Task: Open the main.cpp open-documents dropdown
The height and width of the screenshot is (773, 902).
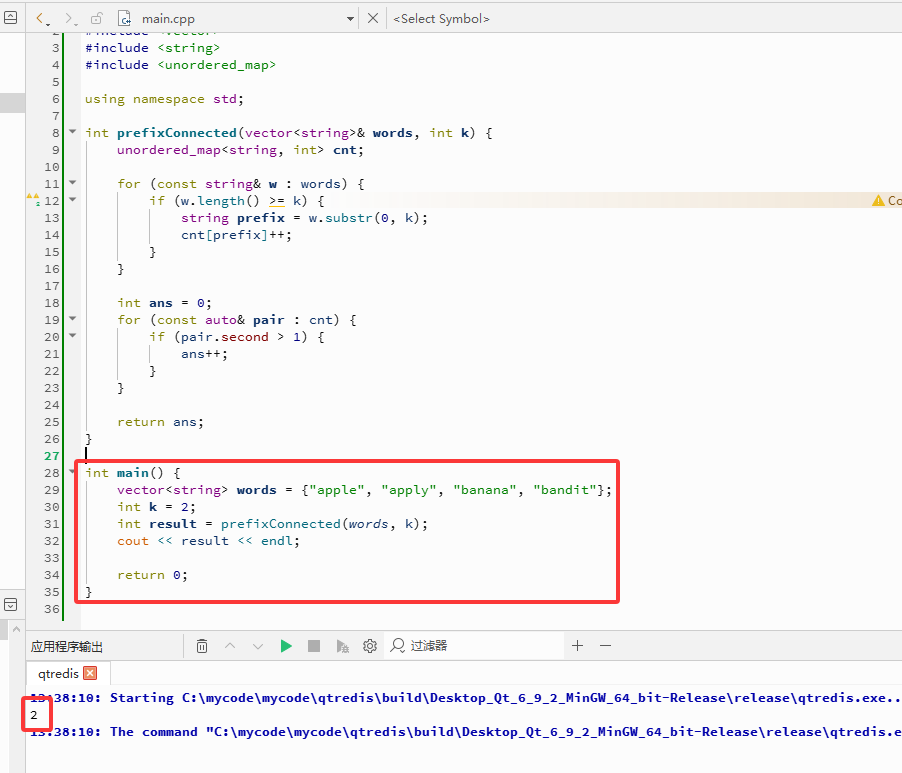Action: coord(350,19)
